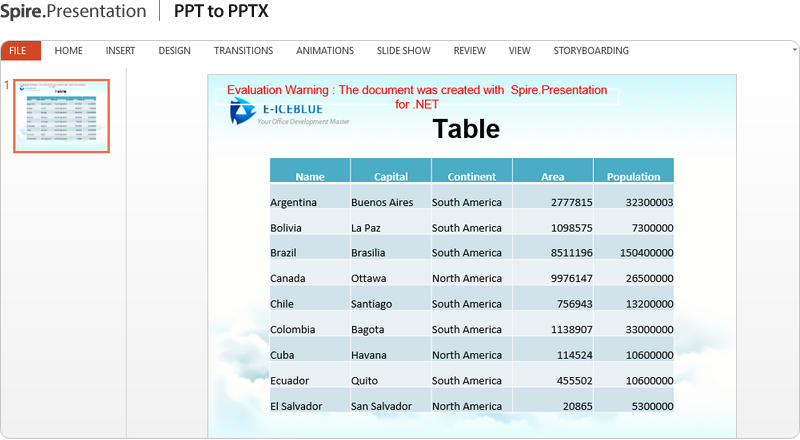Select the DESIGN ribbon tab

point(174,51)
